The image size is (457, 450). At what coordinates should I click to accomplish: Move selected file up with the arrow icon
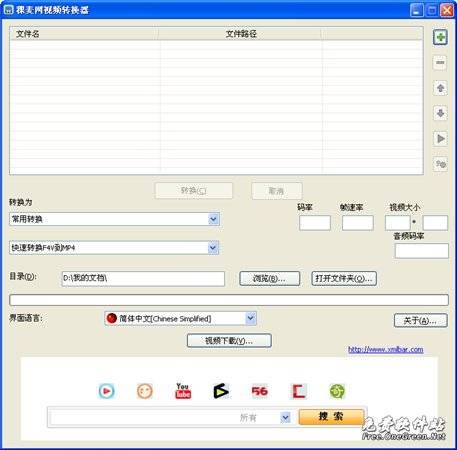coord(440,88)
